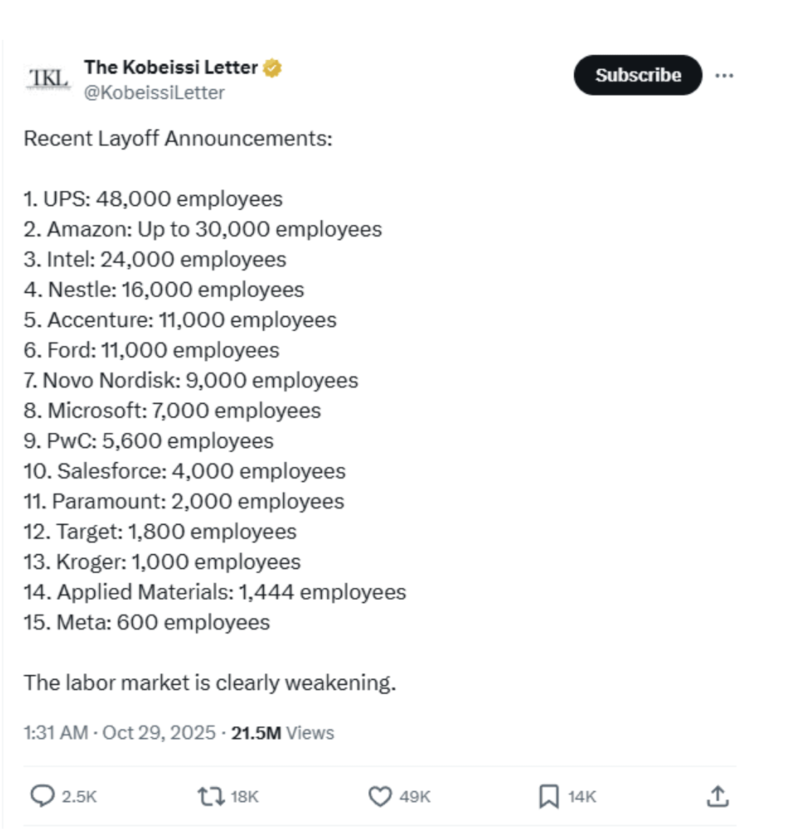
Task: Bookmark this post
Action: pyautogui.click(x=549, y=796)
